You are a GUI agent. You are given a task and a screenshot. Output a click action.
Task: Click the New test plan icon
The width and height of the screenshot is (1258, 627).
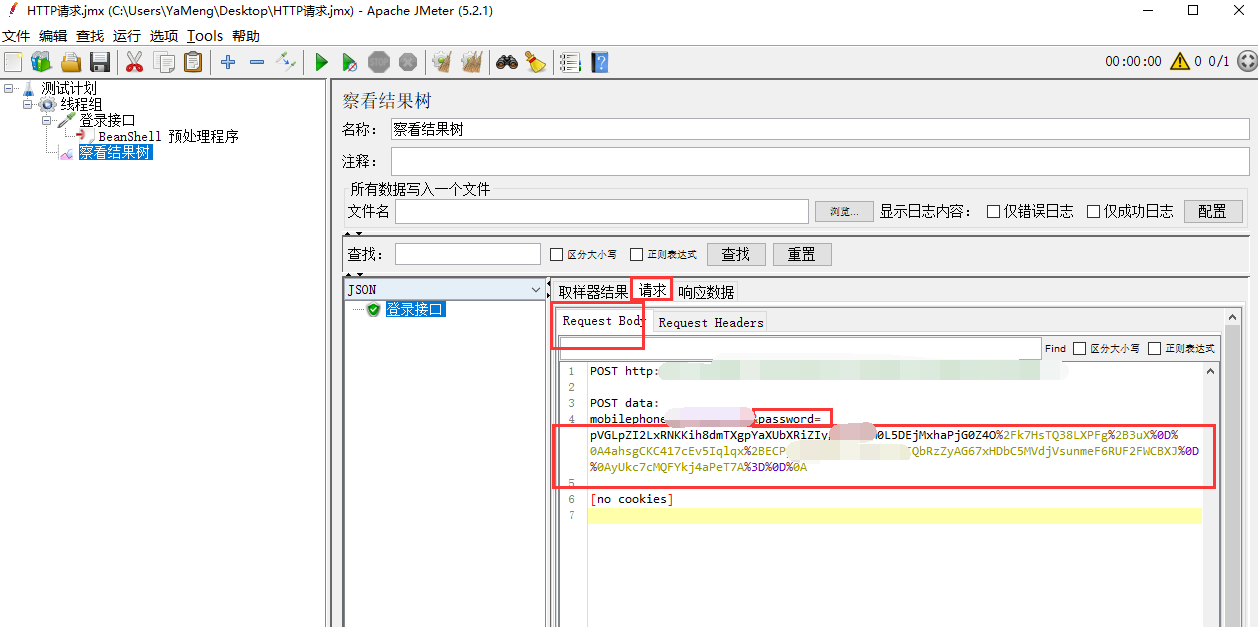pyautogui.click(x=13, y=62)
